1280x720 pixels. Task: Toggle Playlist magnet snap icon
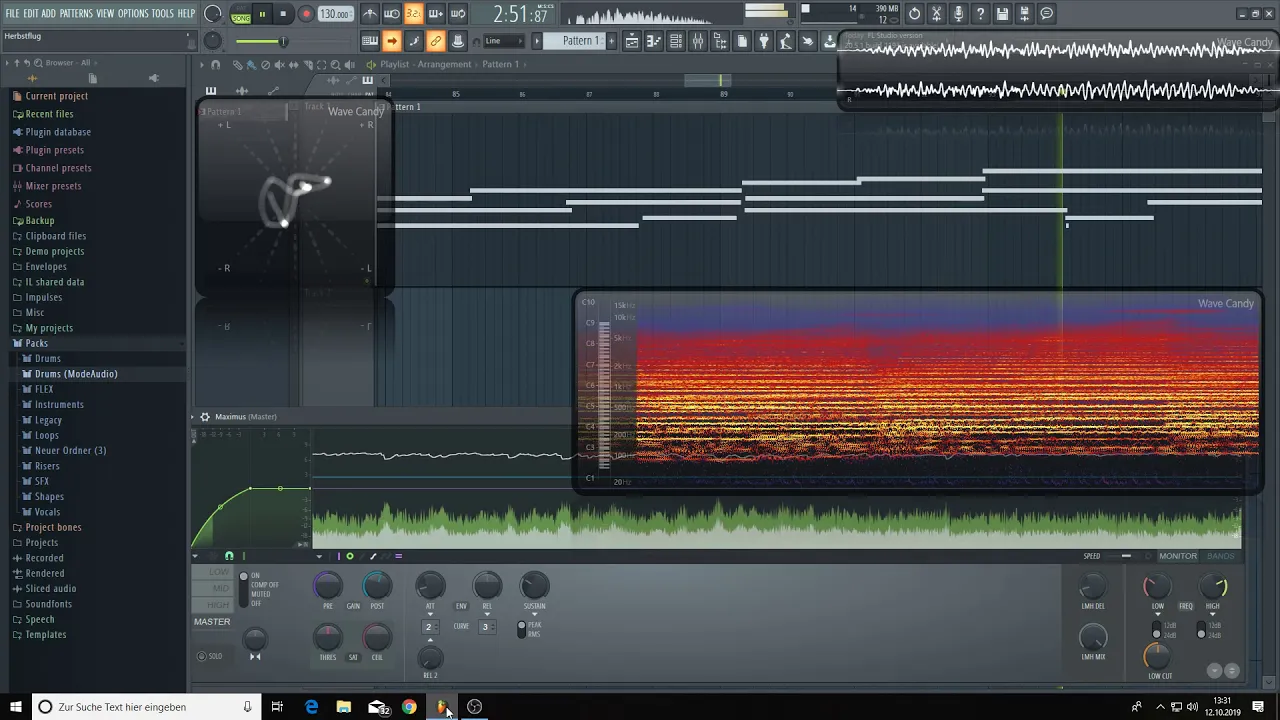click(215, 64)
